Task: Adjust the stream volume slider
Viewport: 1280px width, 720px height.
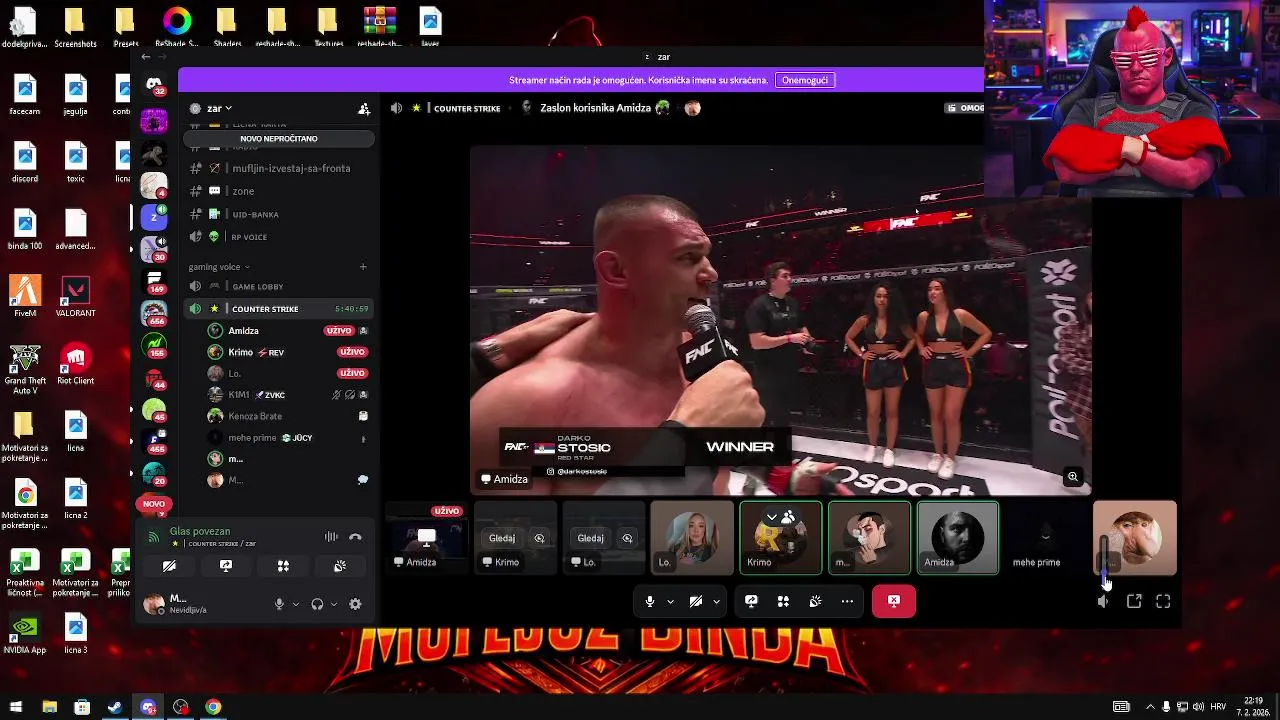Action: [1104, 560]
